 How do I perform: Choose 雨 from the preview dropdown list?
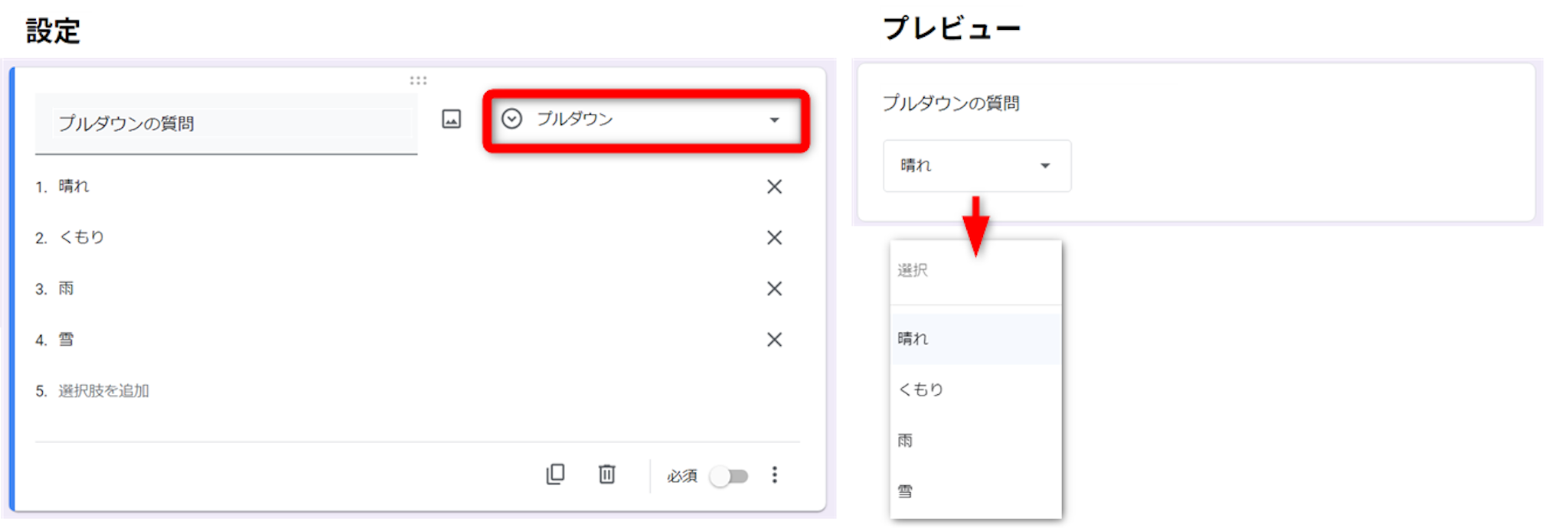[905, 440]
